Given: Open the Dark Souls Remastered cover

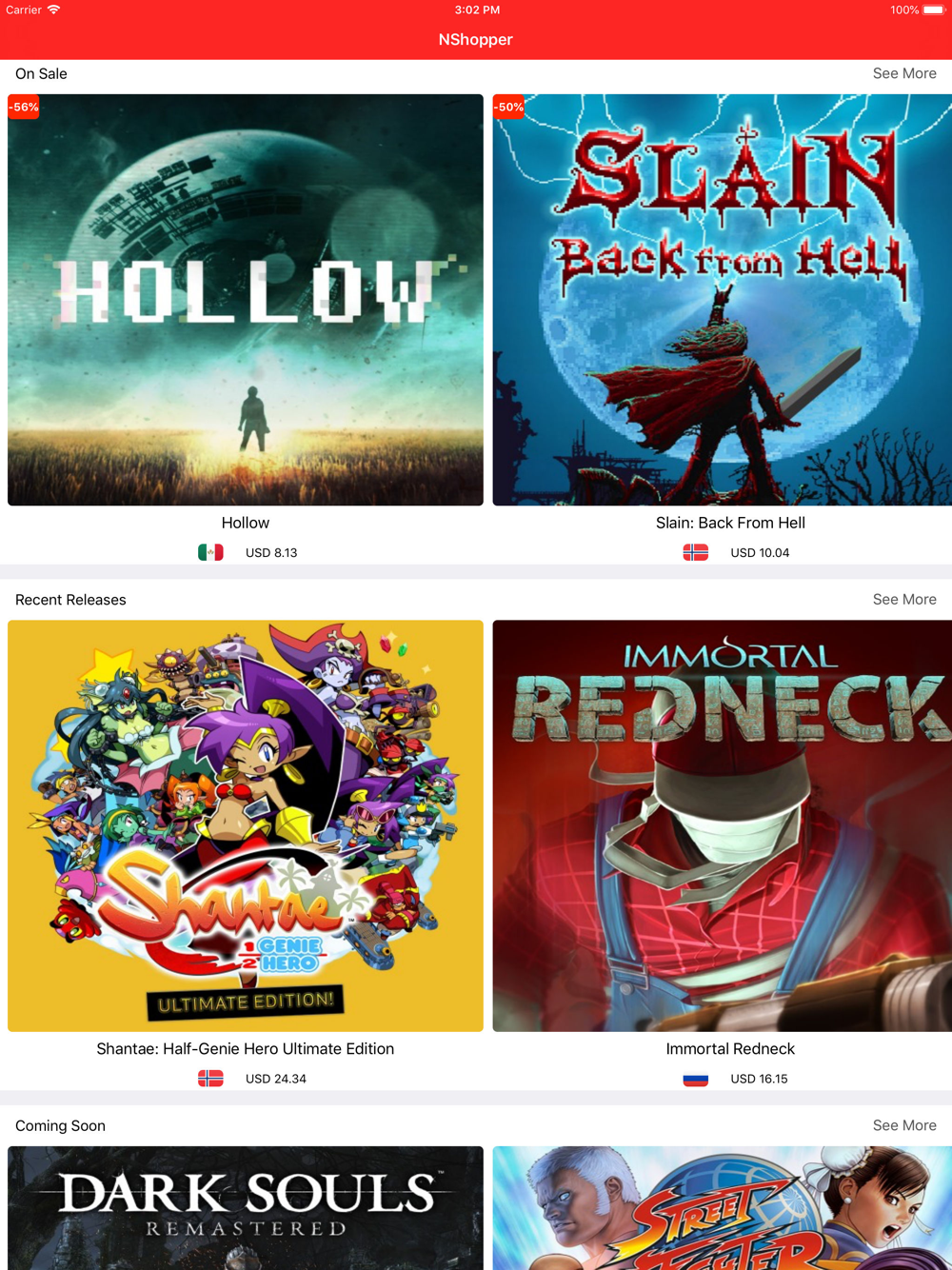Looking at the screenshot, I should (x=246, y=1208).
